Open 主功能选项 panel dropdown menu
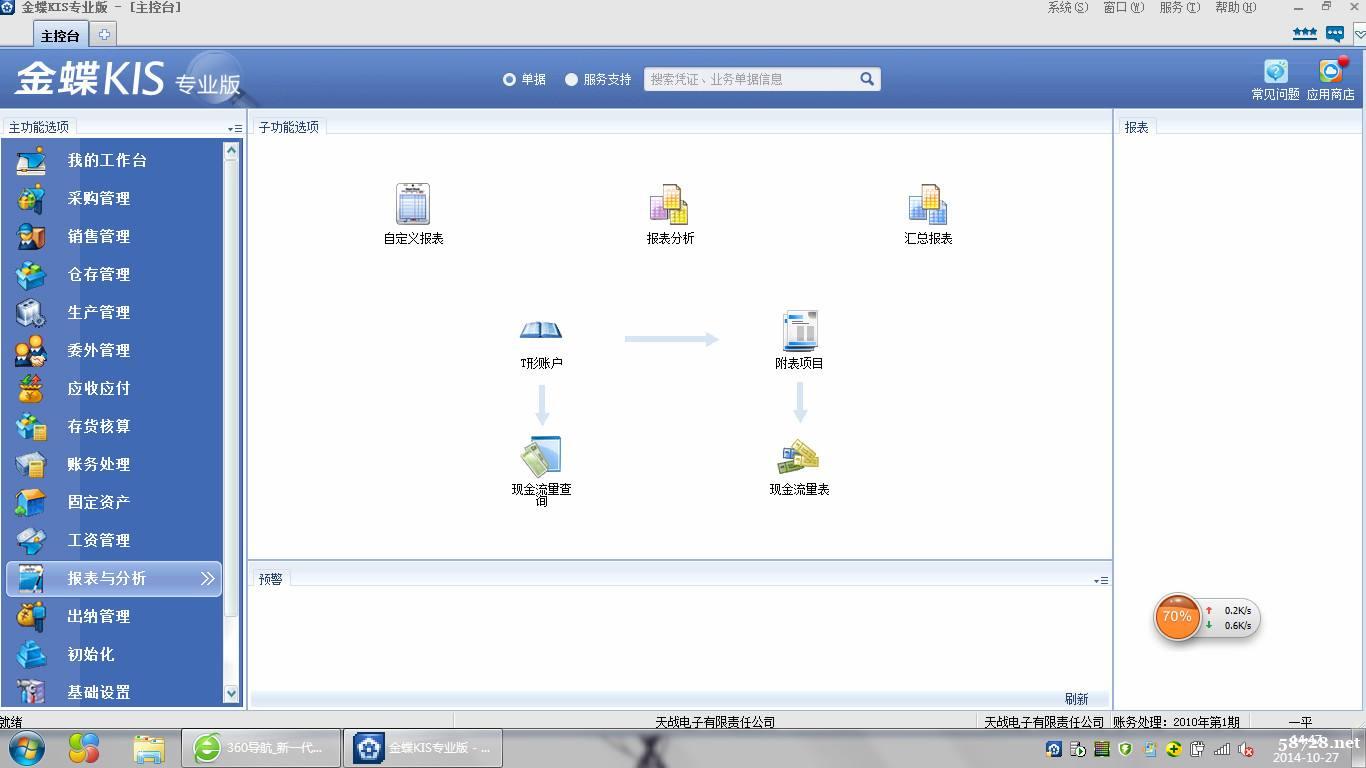1366x768 pixels. (x=234, y=128)
